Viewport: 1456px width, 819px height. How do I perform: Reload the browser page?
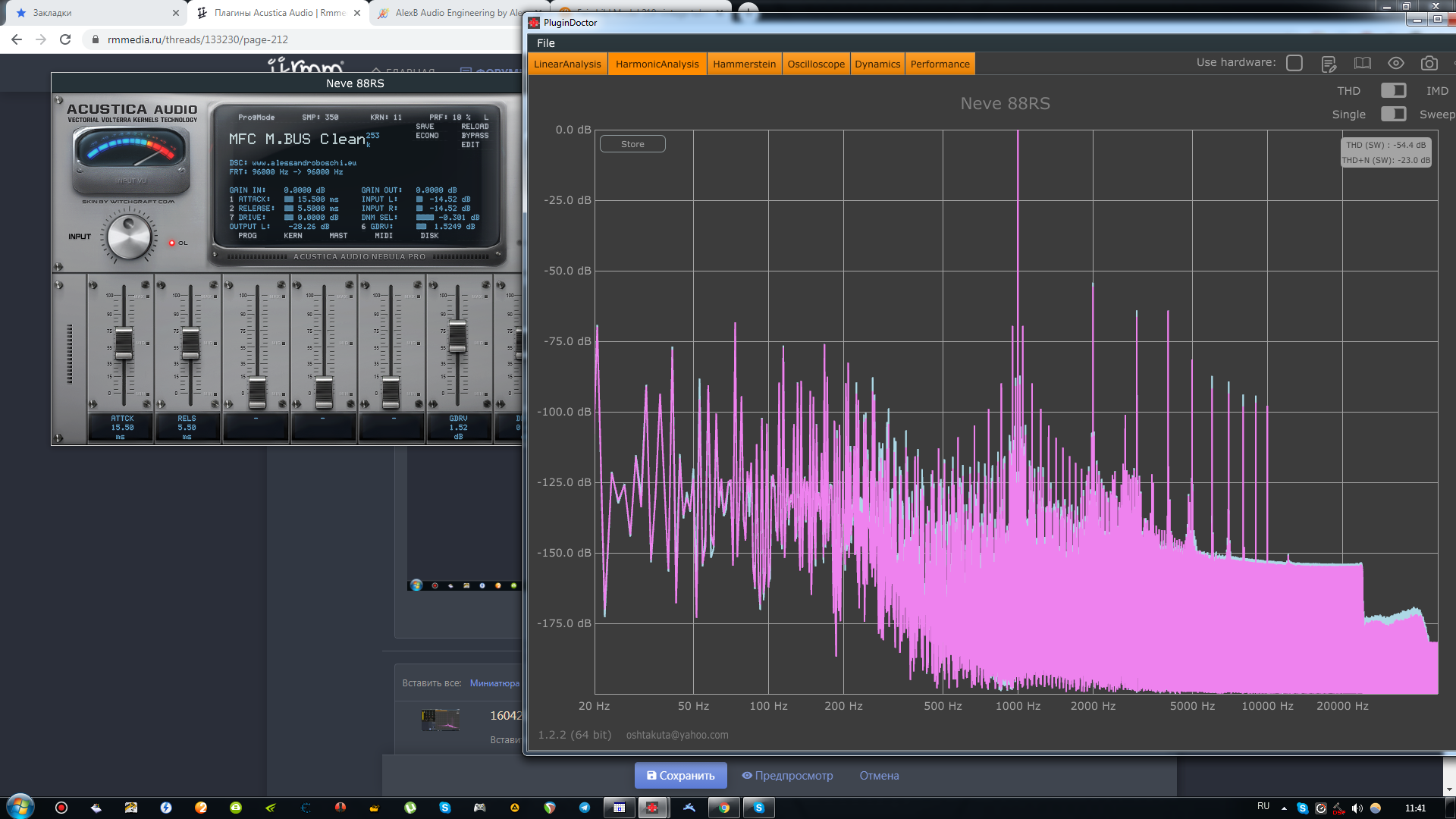point(65,39)
